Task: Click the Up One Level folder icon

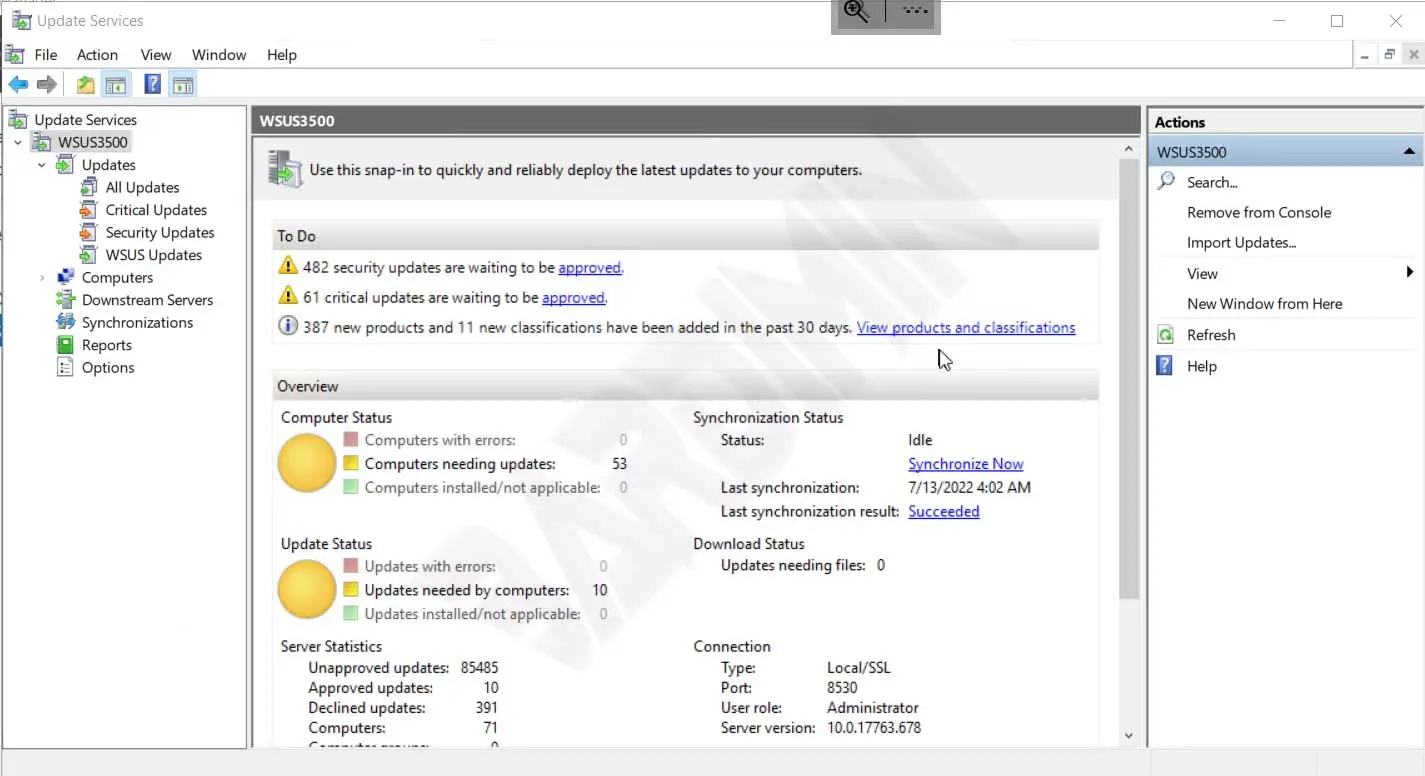Action: tap(86, 85)
